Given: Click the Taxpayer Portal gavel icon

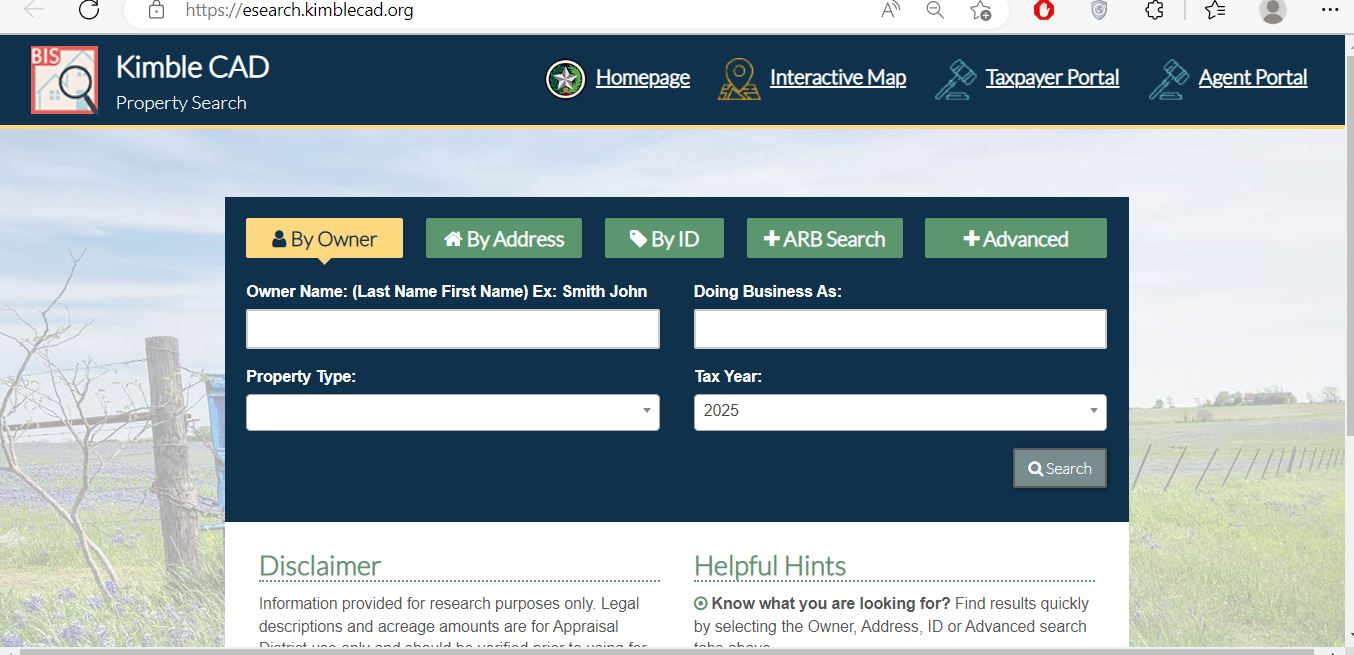Looking at the screenshot, I should 955,79.
